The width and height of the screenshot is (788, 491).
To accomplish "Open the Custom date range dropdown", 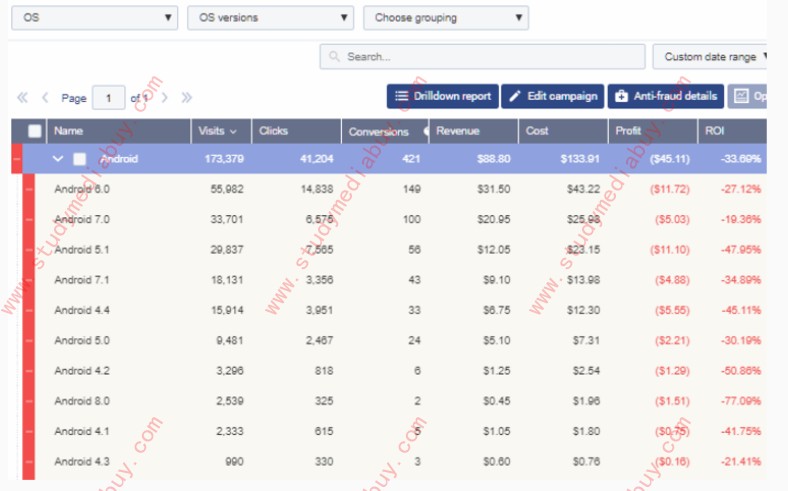I will pos(710,57).
